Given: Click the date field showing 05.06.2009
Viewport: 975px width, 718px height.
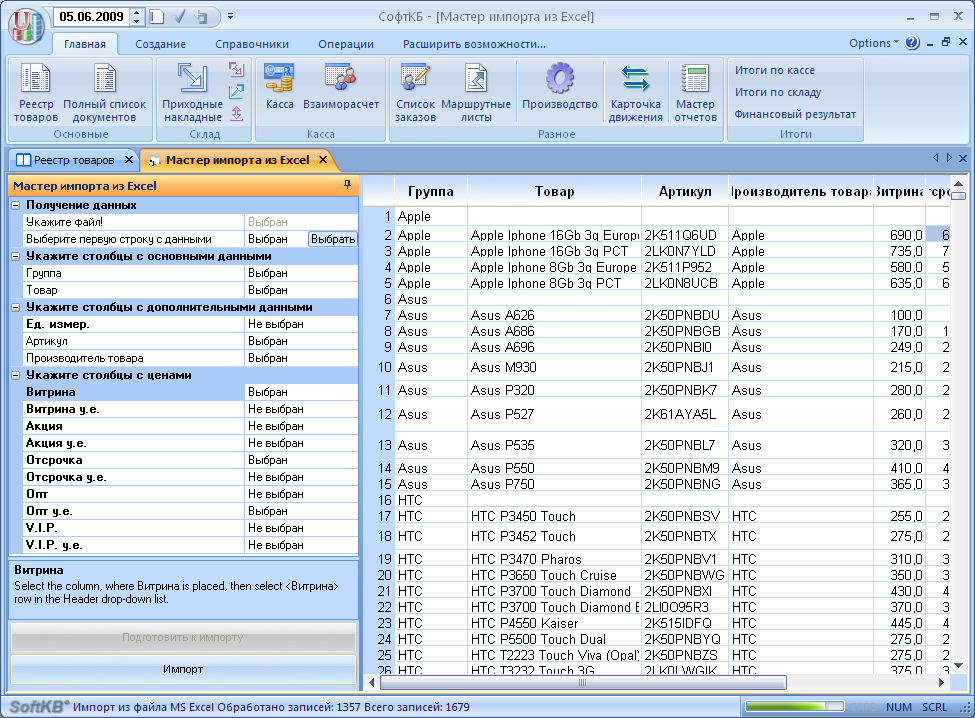Looking at the screenshot, I should click(x=92, y=17).
